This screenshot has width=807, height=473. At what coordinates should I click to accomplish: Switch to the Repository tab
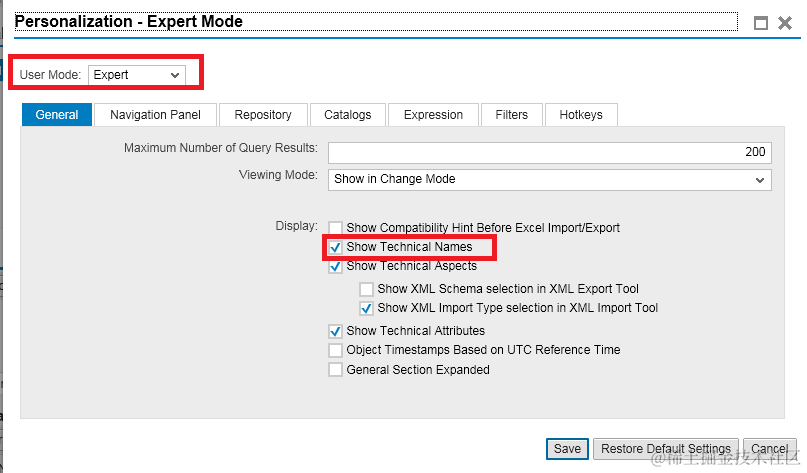[x=263, y=115]
